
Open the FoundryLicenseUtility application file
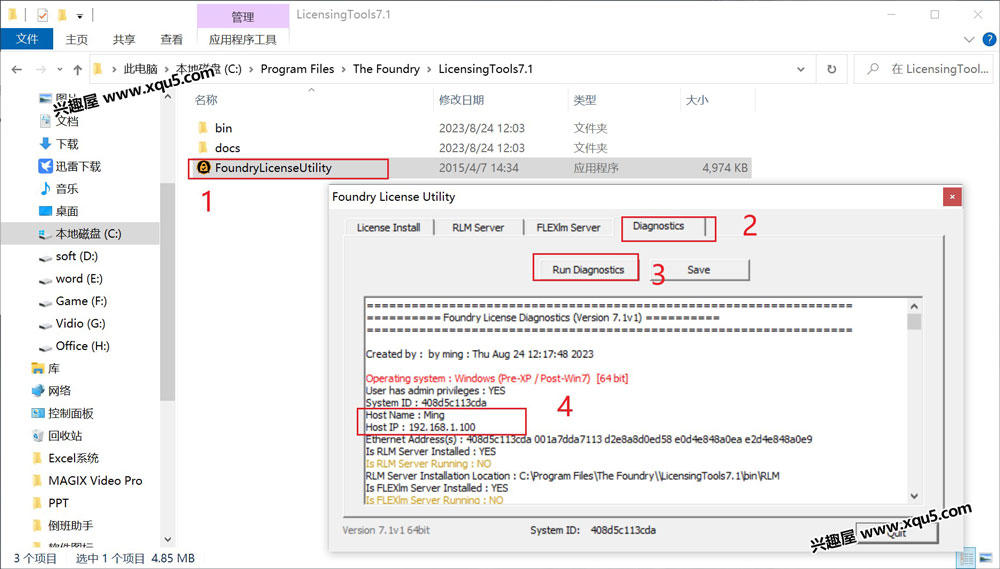click(x=273, y=168)
